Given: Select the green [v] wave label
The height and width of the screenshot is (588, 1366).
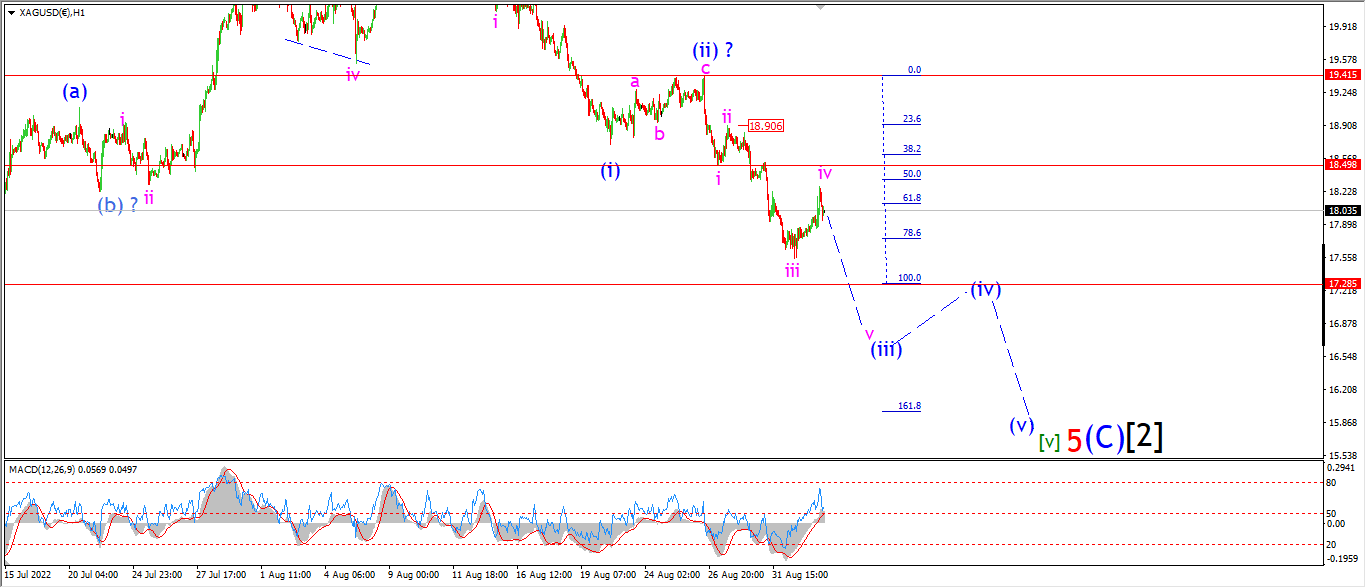Looking at the screenshot, I should click(1048, 440).
